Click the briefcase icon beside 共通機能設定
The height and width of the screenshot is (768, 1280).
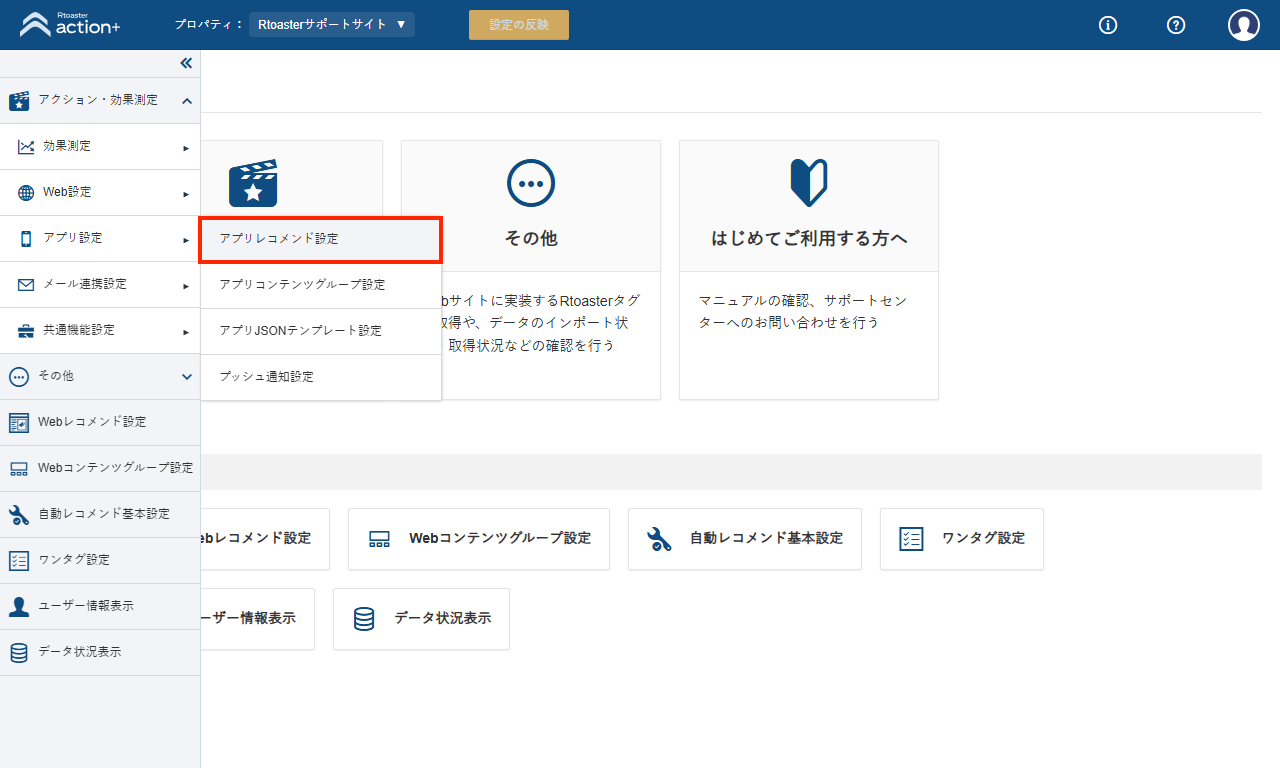(x=26, y=331)
